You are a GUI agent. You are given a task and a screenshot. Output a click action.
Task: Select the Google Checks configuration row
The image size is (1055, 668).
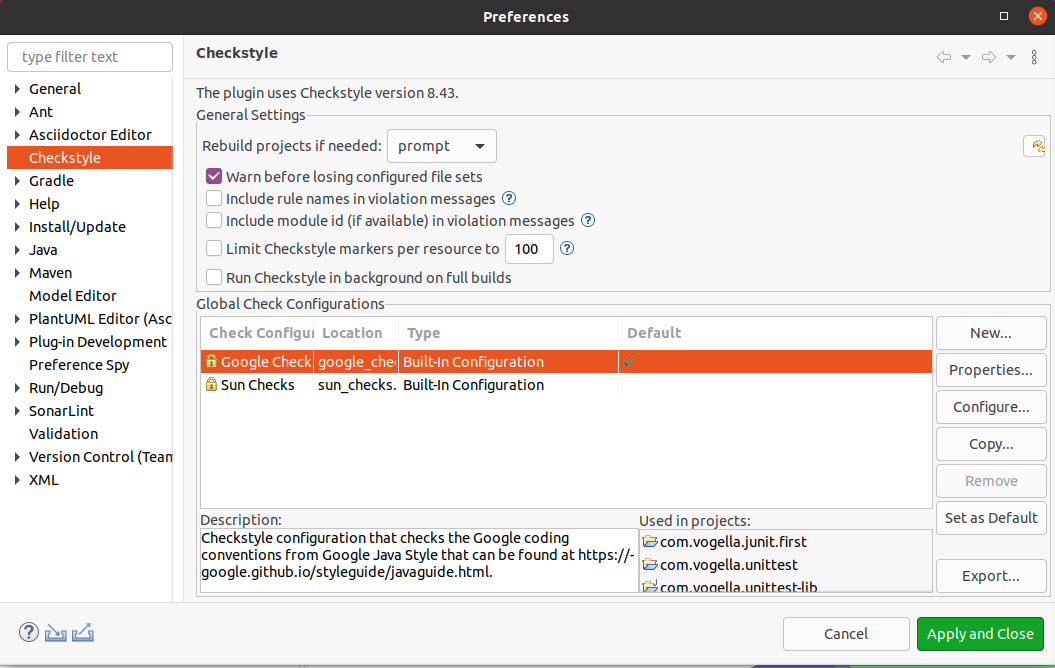pyautogui.click(x=566, y=361)
